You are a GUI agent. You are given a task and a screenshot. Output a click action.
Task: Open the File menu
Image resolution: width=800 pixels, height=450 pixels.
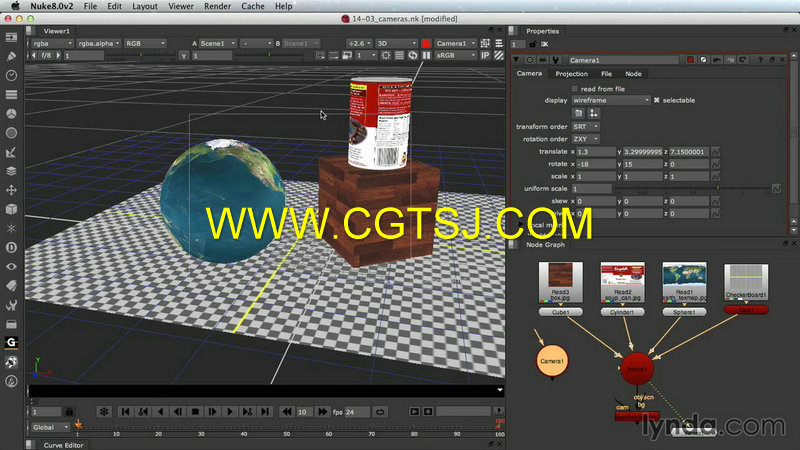[x=90, y=6]
